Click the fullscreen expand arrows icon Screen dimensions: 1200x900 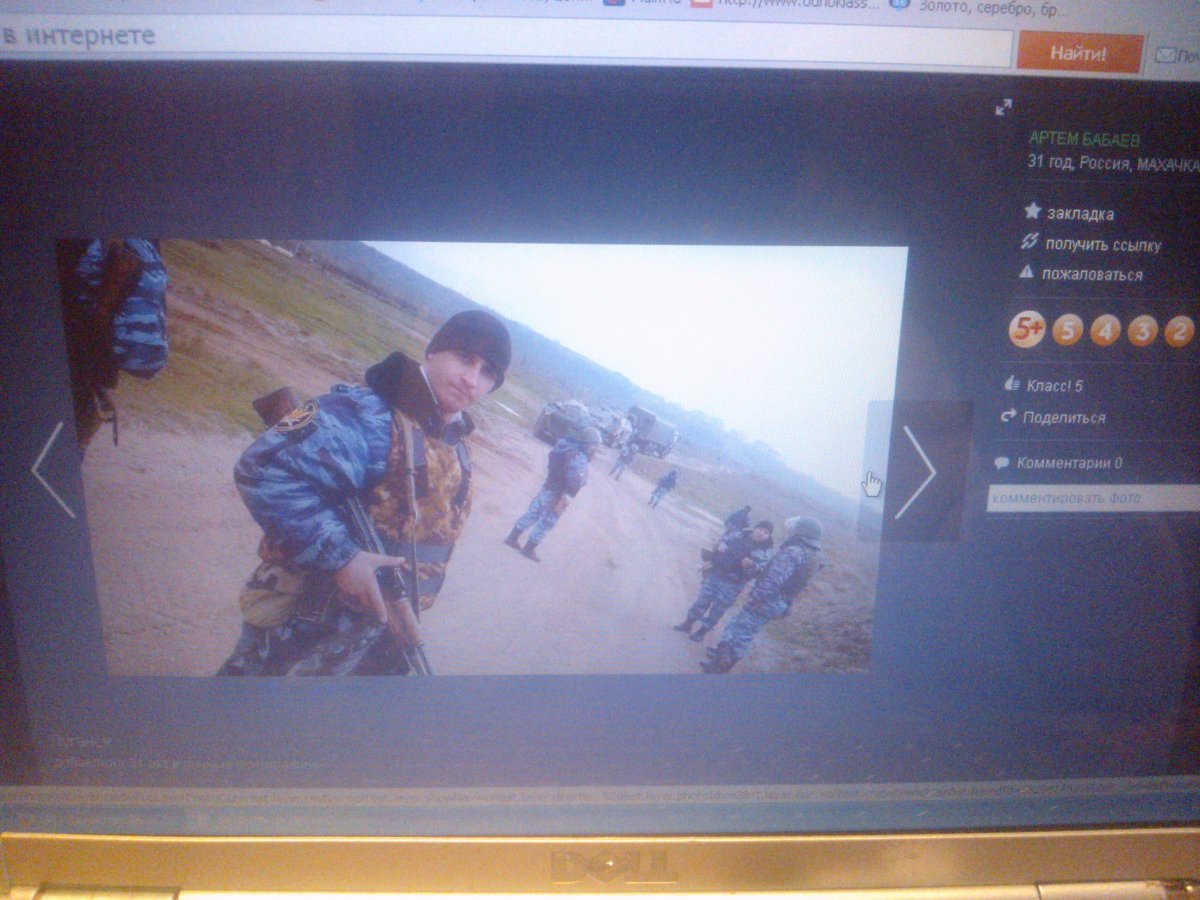coord(1004,107)
